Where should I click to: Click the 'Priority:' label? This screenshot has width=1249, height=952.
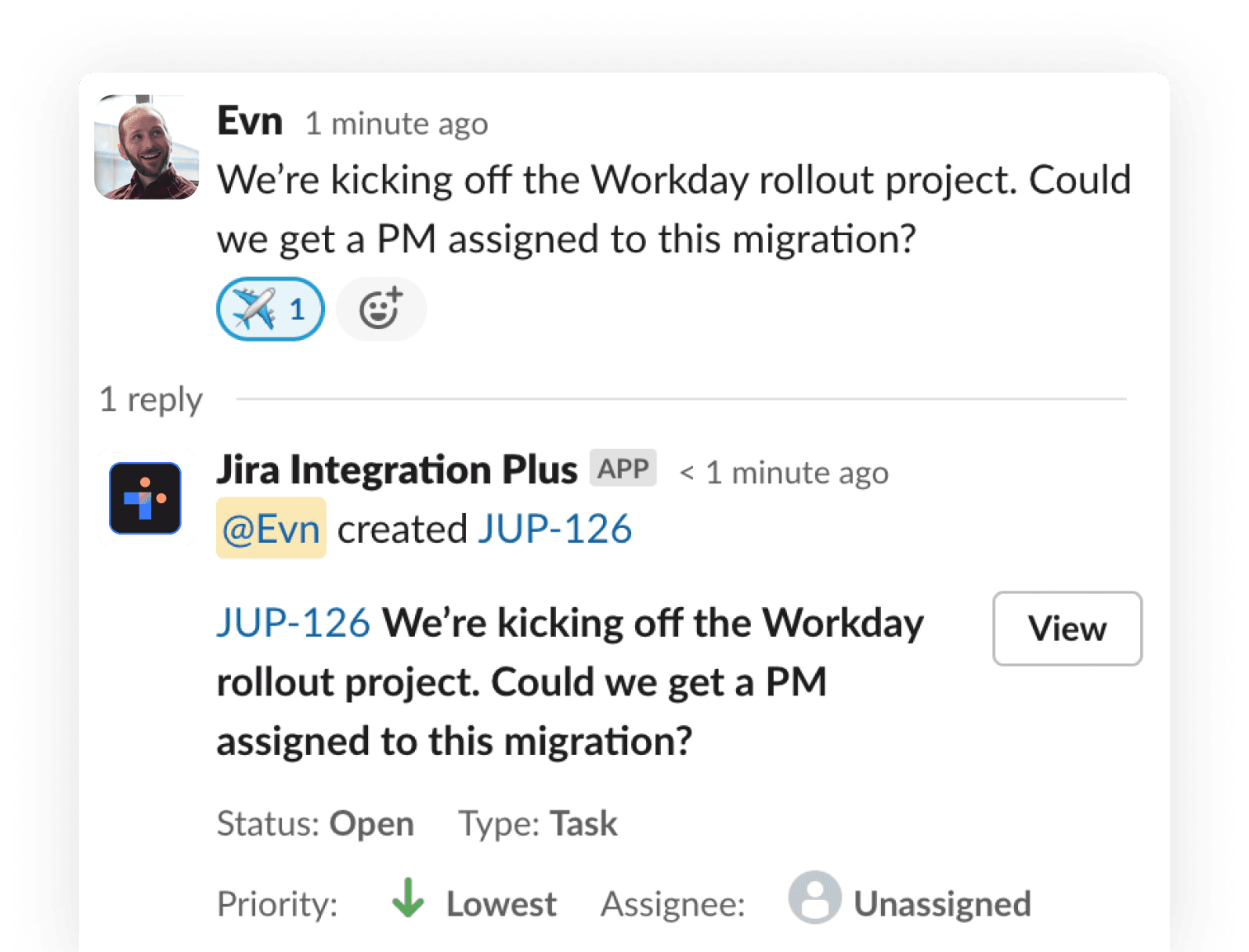pyautogui.click(x=277, y=904)
